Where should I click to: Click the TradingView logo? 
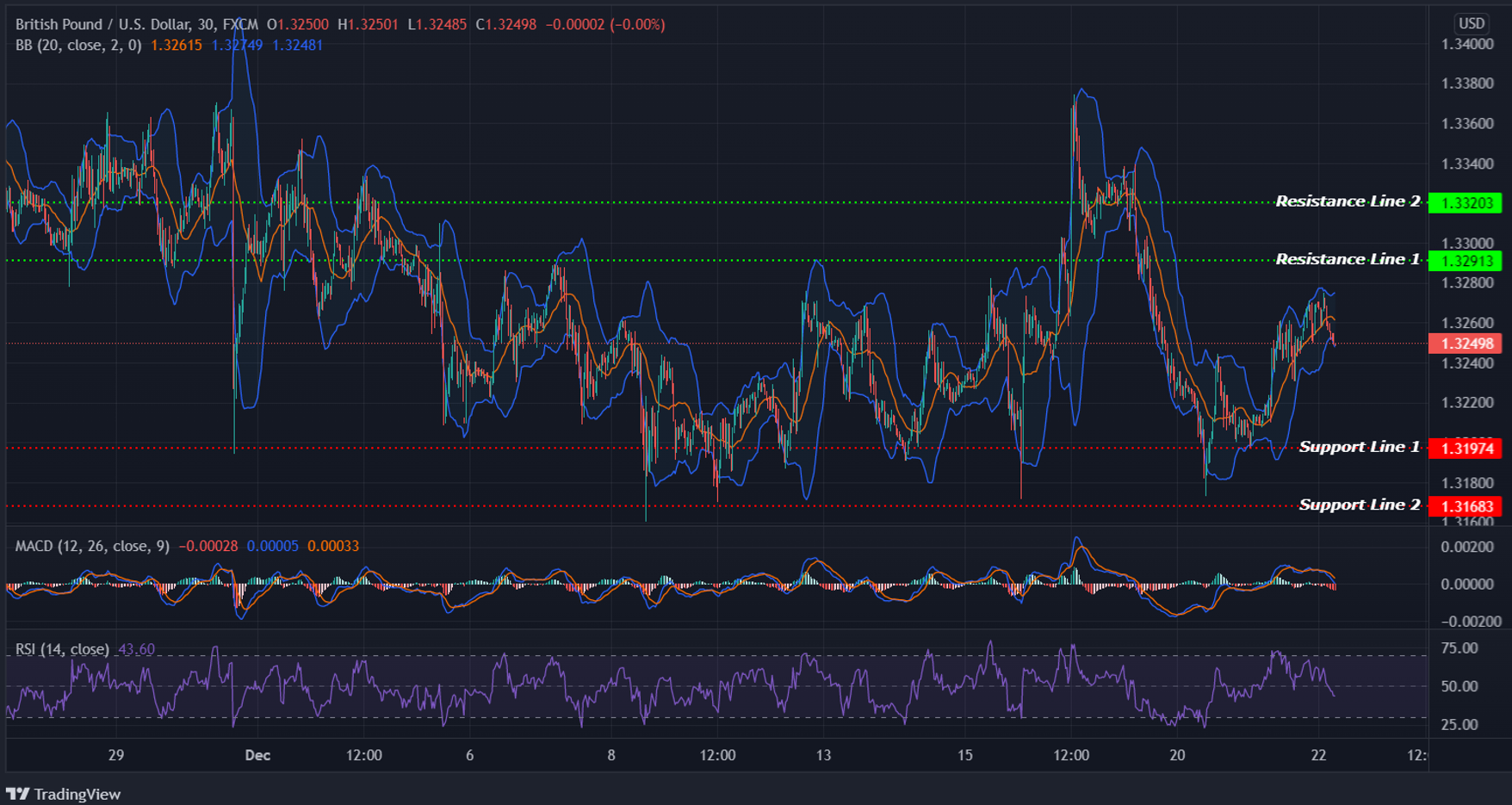pos(65,793)
